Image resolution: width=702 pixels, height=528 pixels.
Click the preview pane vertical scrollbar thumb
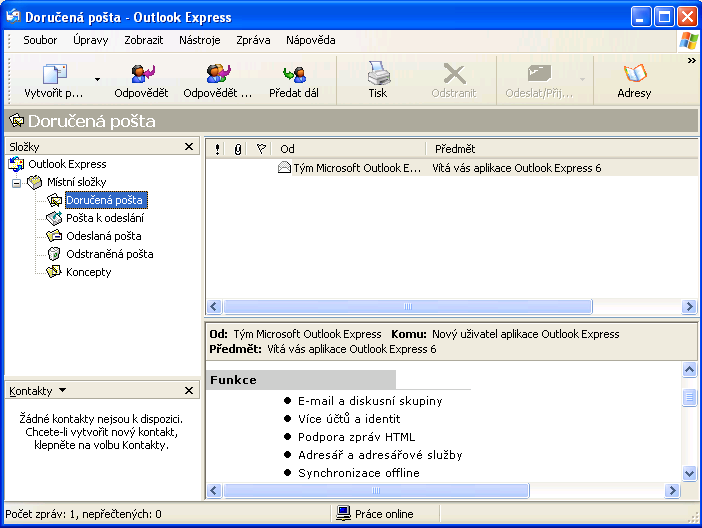[x=689, y=397]
